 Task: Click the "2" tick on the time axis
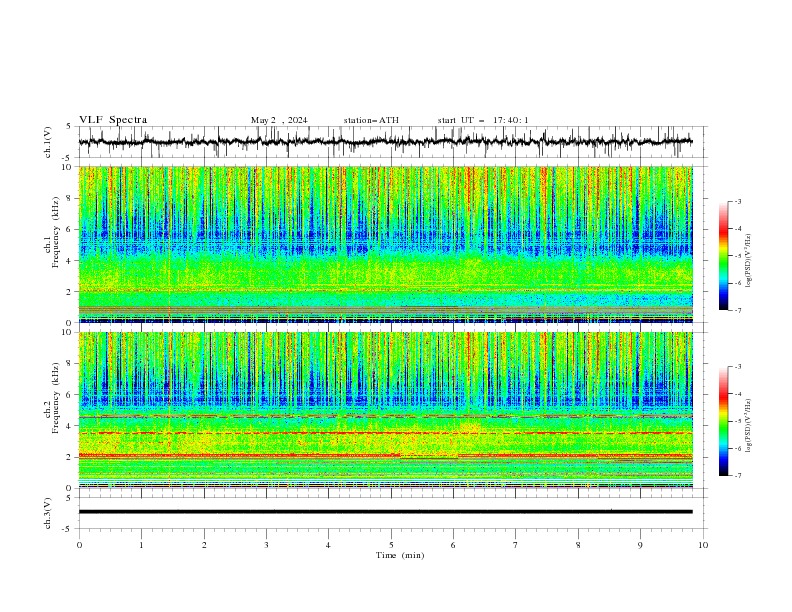tap(204, 545)
